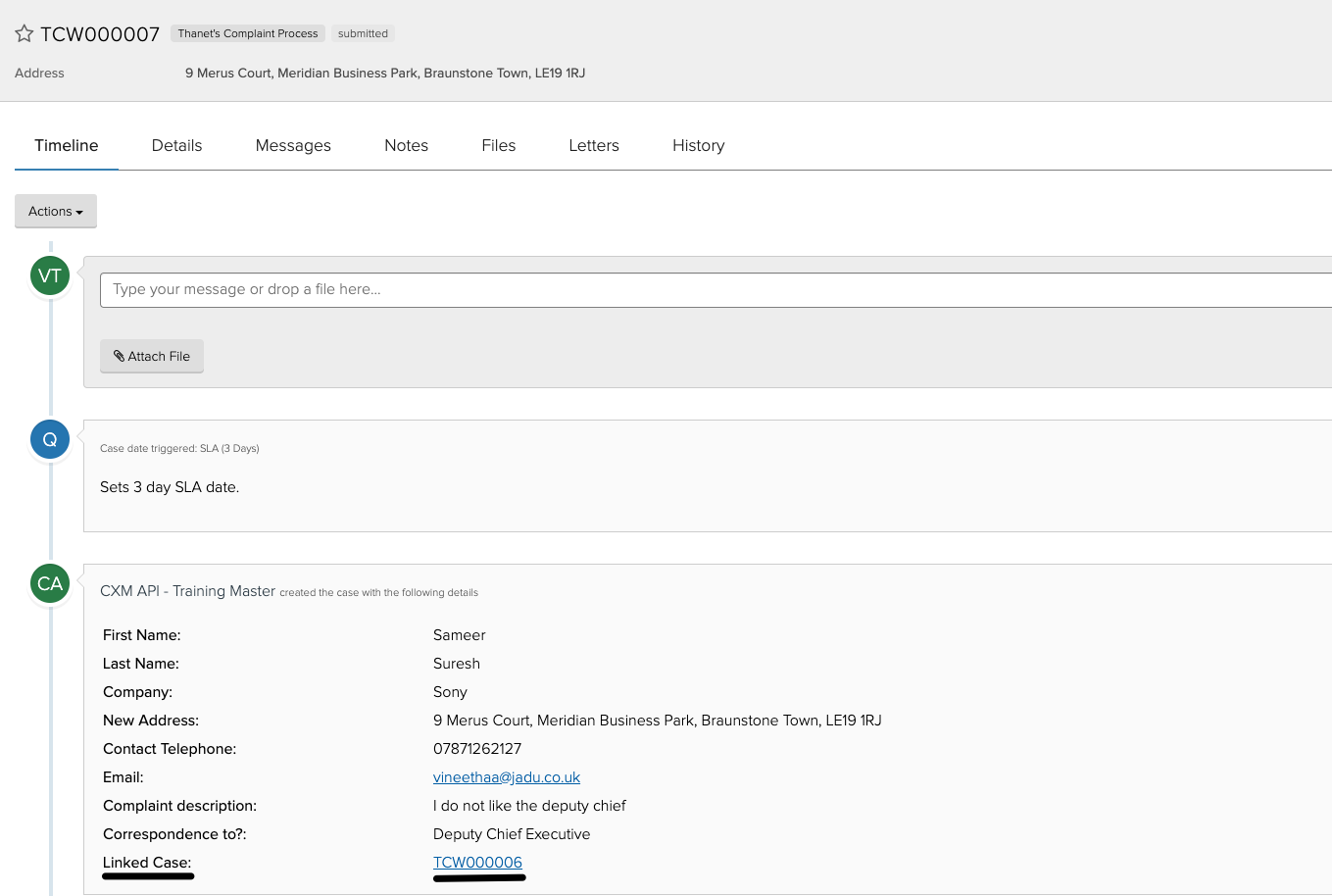Click the New Address field value
Image resolution: width=1332 pixels, height=896 pixels.
(658, 721)
